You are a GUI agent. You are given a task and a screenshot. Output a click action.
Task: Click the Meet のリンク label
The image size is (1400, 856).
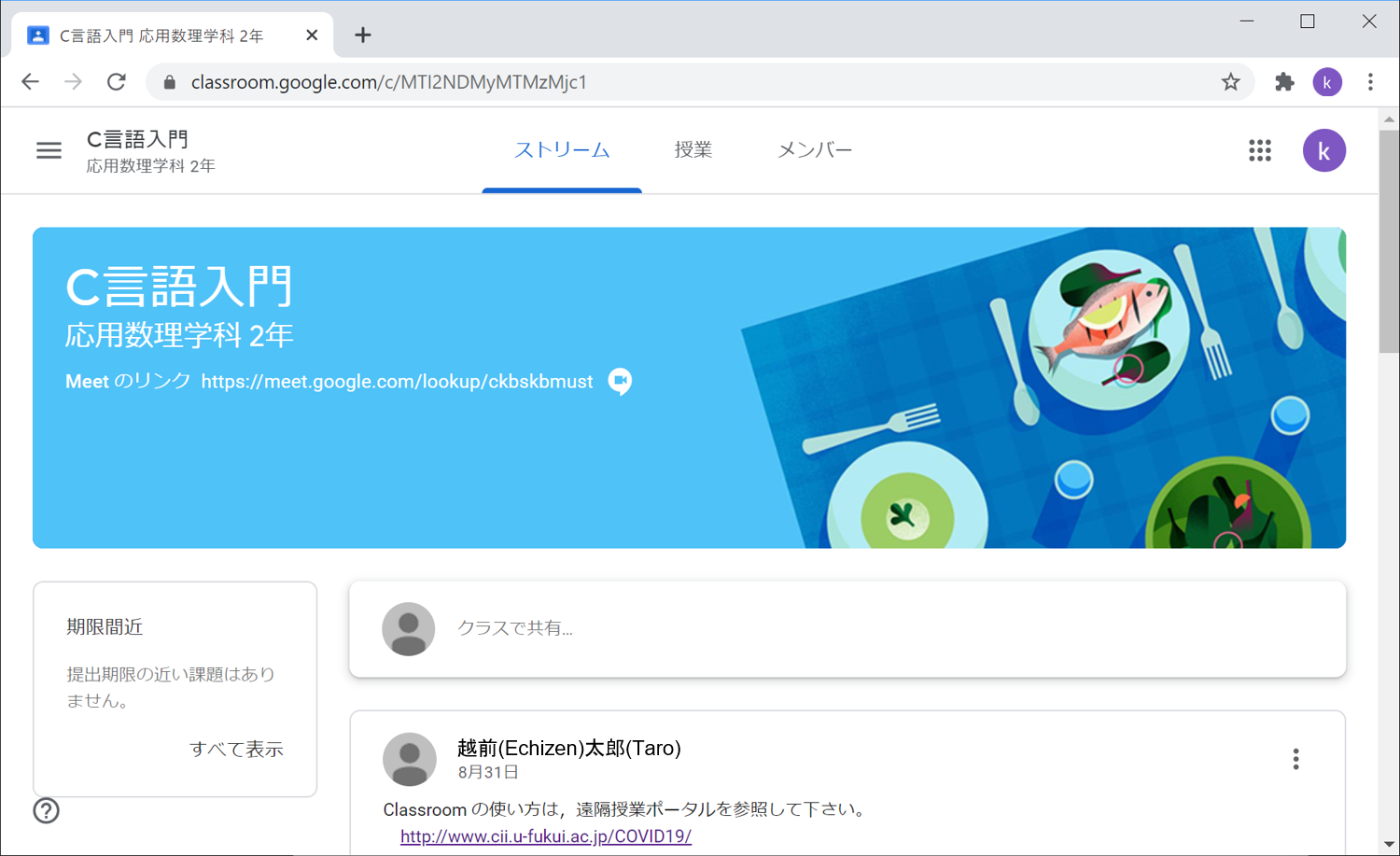pyautogui.click(x=128, y=381)
